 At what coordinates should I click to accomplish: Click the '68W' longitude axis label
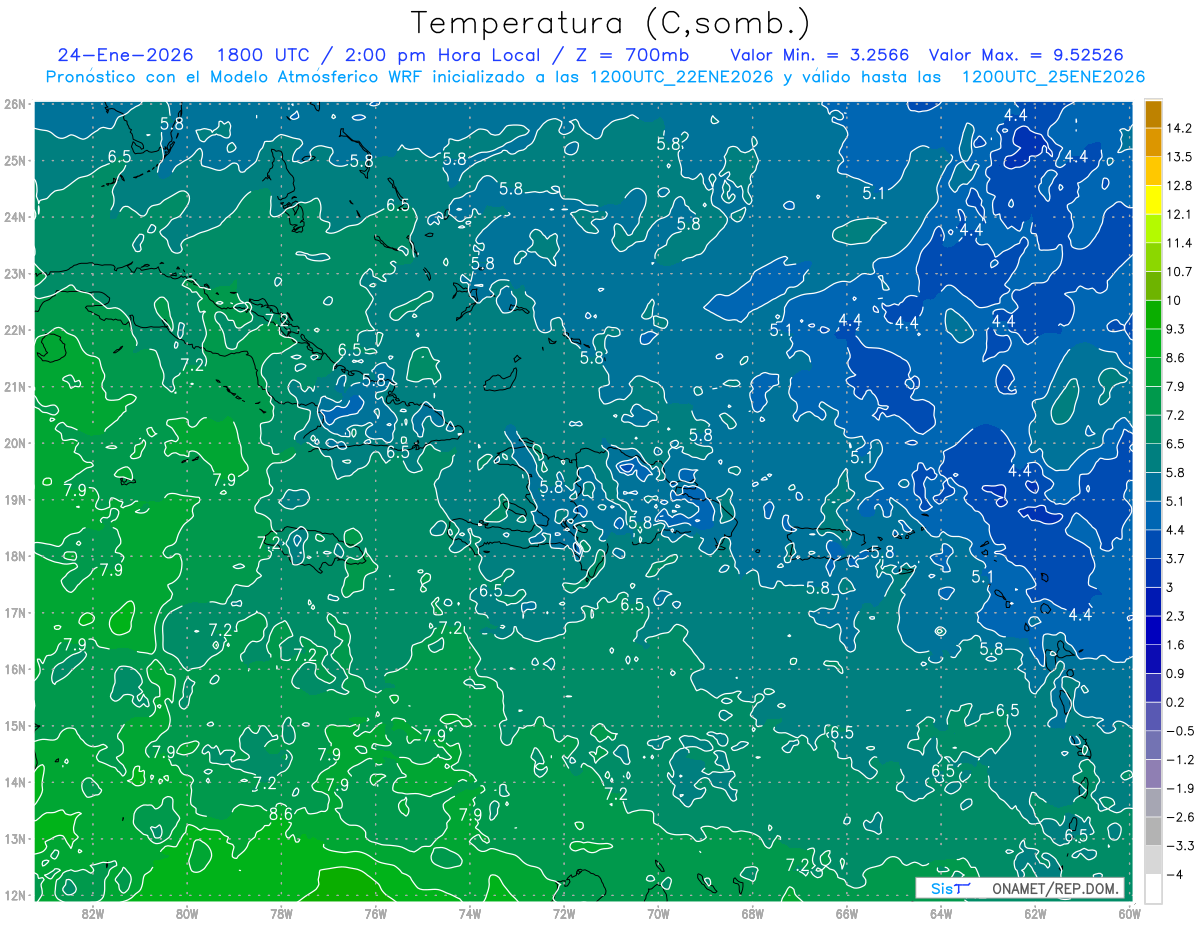[753, 913]
